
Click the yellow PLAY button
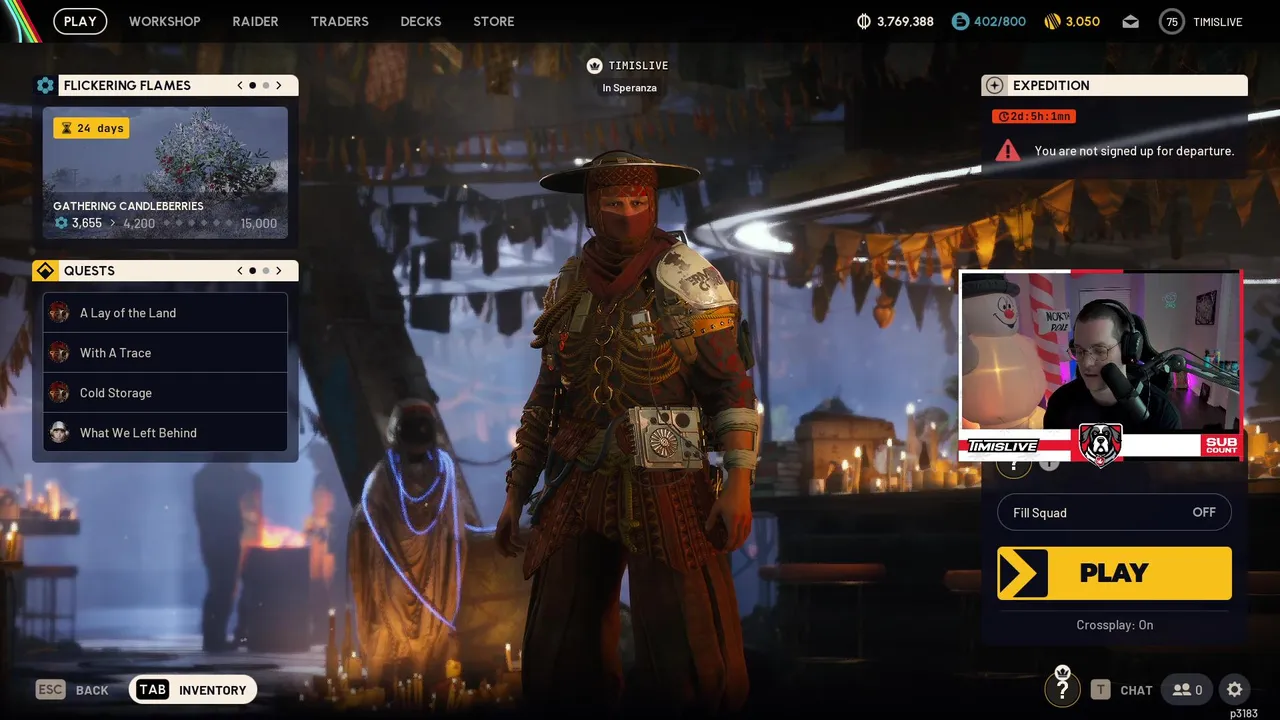tap(1114, 573)
